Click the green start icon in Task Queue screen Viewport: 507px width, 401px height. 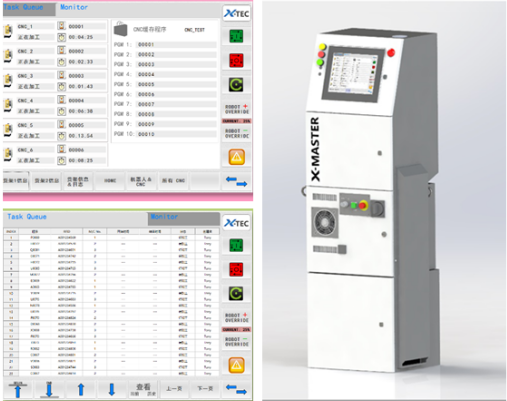pos(236,245)
